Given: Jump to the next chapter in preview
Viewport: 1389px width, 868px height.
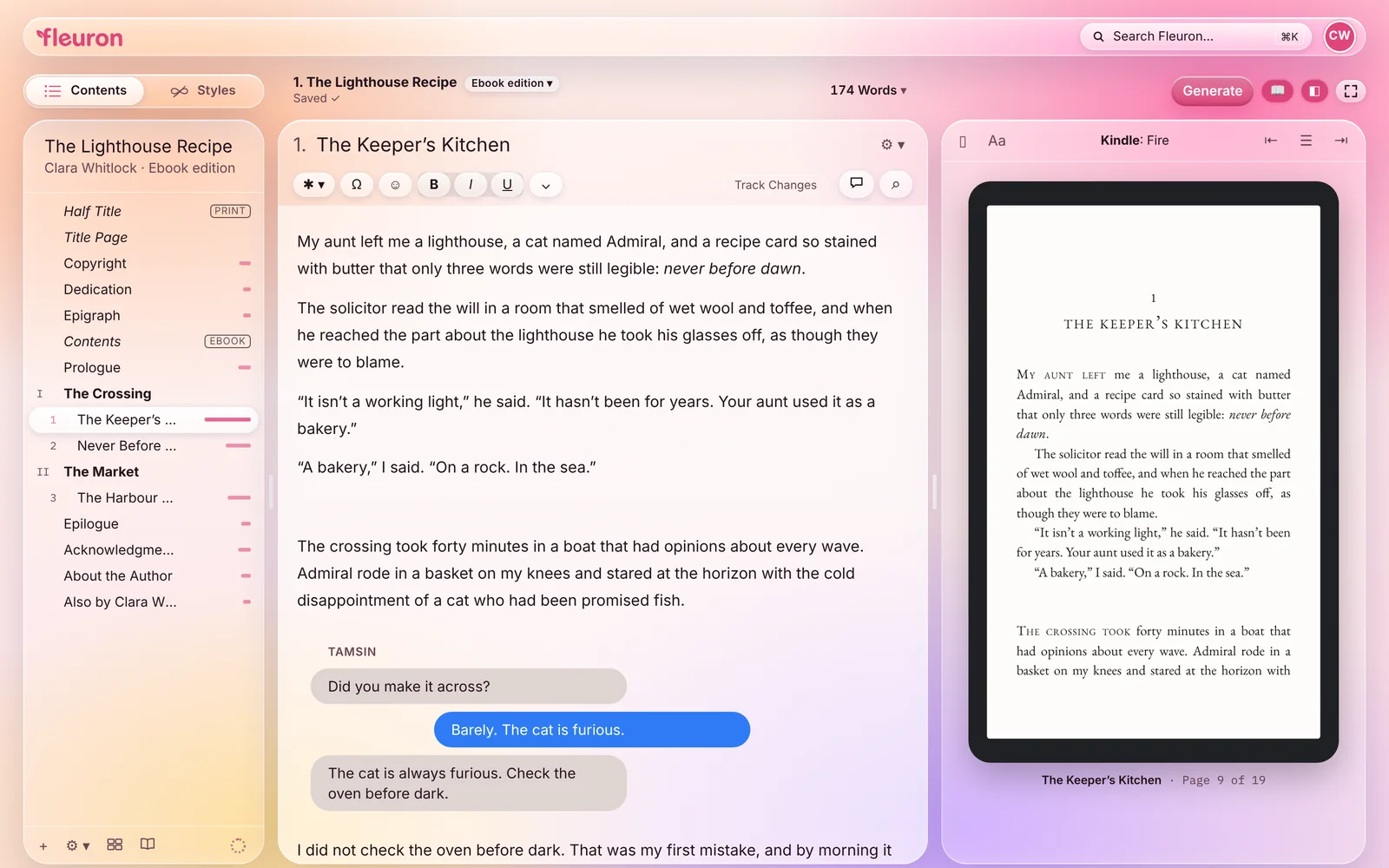Looking at the screenshot, I should (1341, 141).
